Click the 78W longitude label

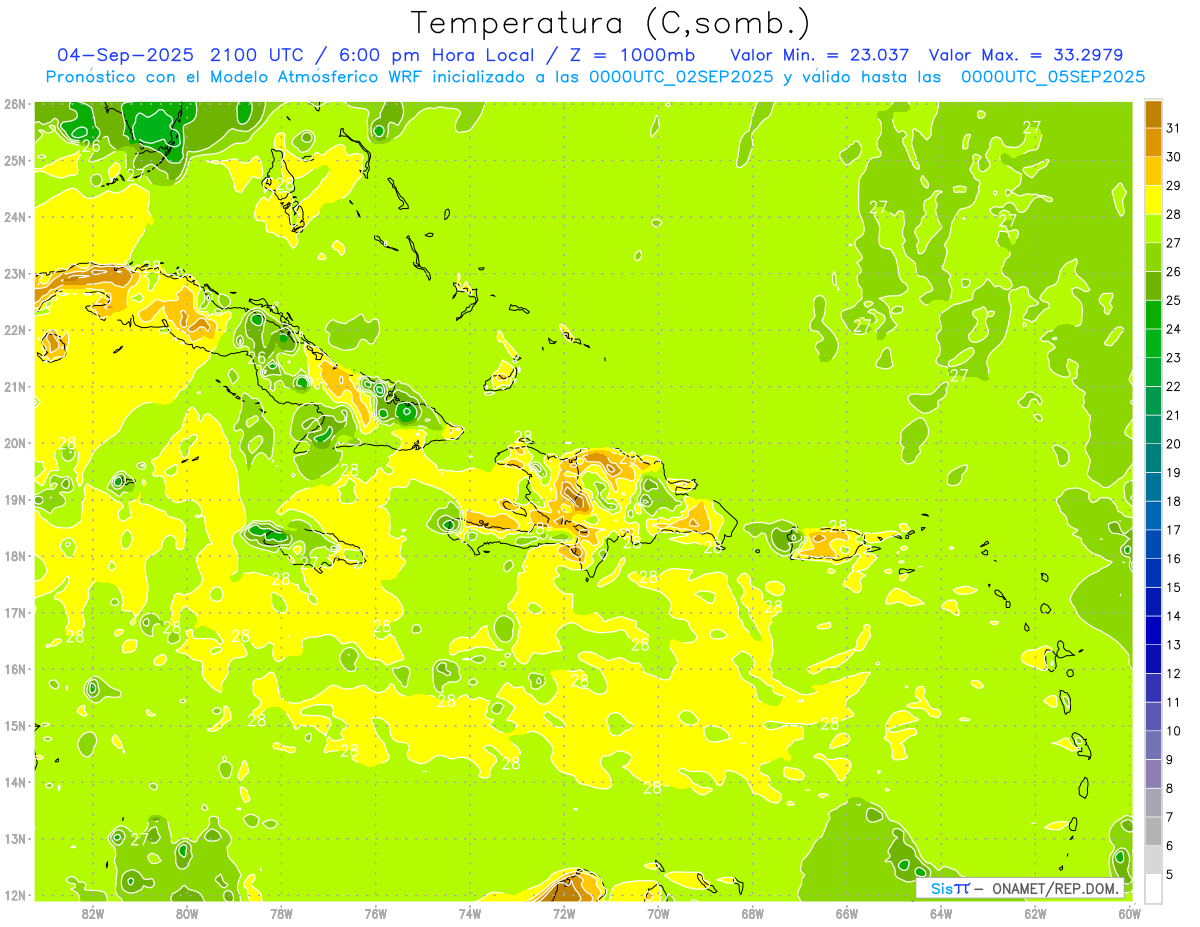click(281, 912)
